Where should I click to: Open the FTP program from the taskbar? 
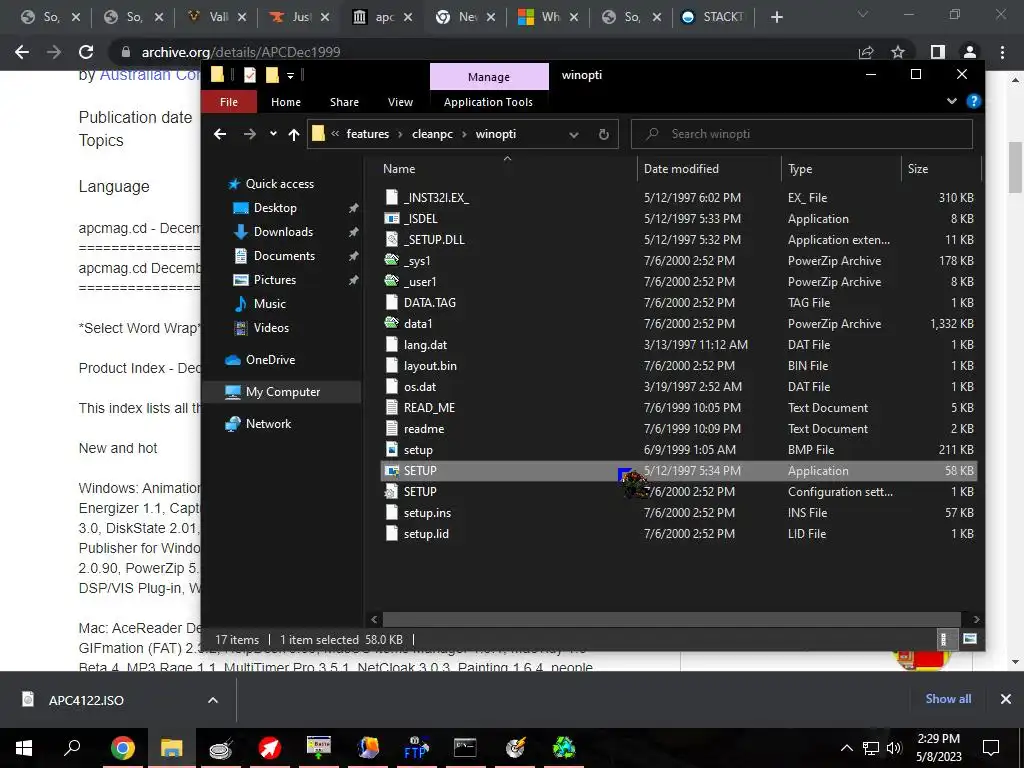pos(416,747)
